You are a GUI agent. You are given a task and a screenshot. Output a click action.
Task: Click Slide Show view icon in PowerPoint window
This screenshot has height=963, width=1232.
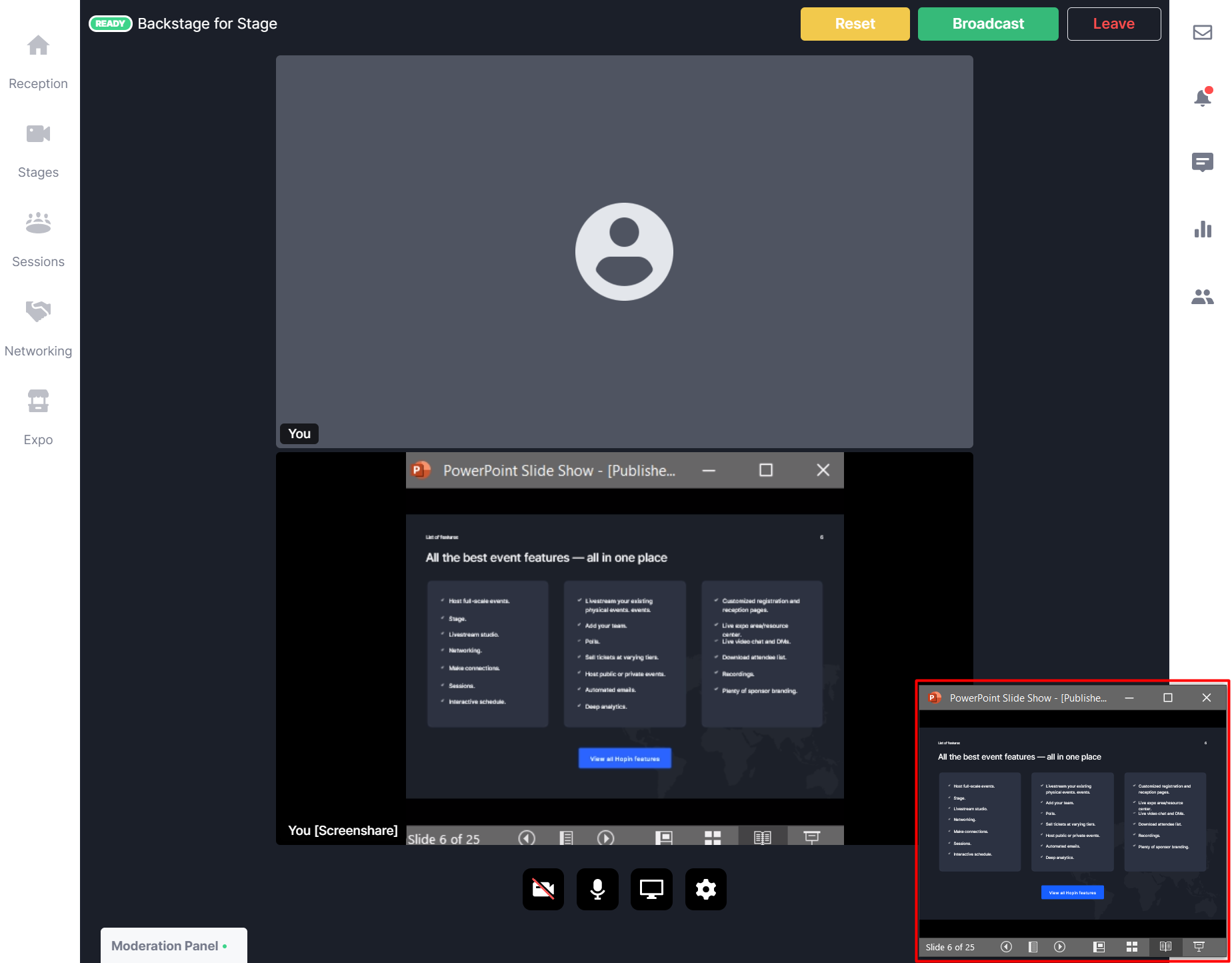click(1199, 947)
